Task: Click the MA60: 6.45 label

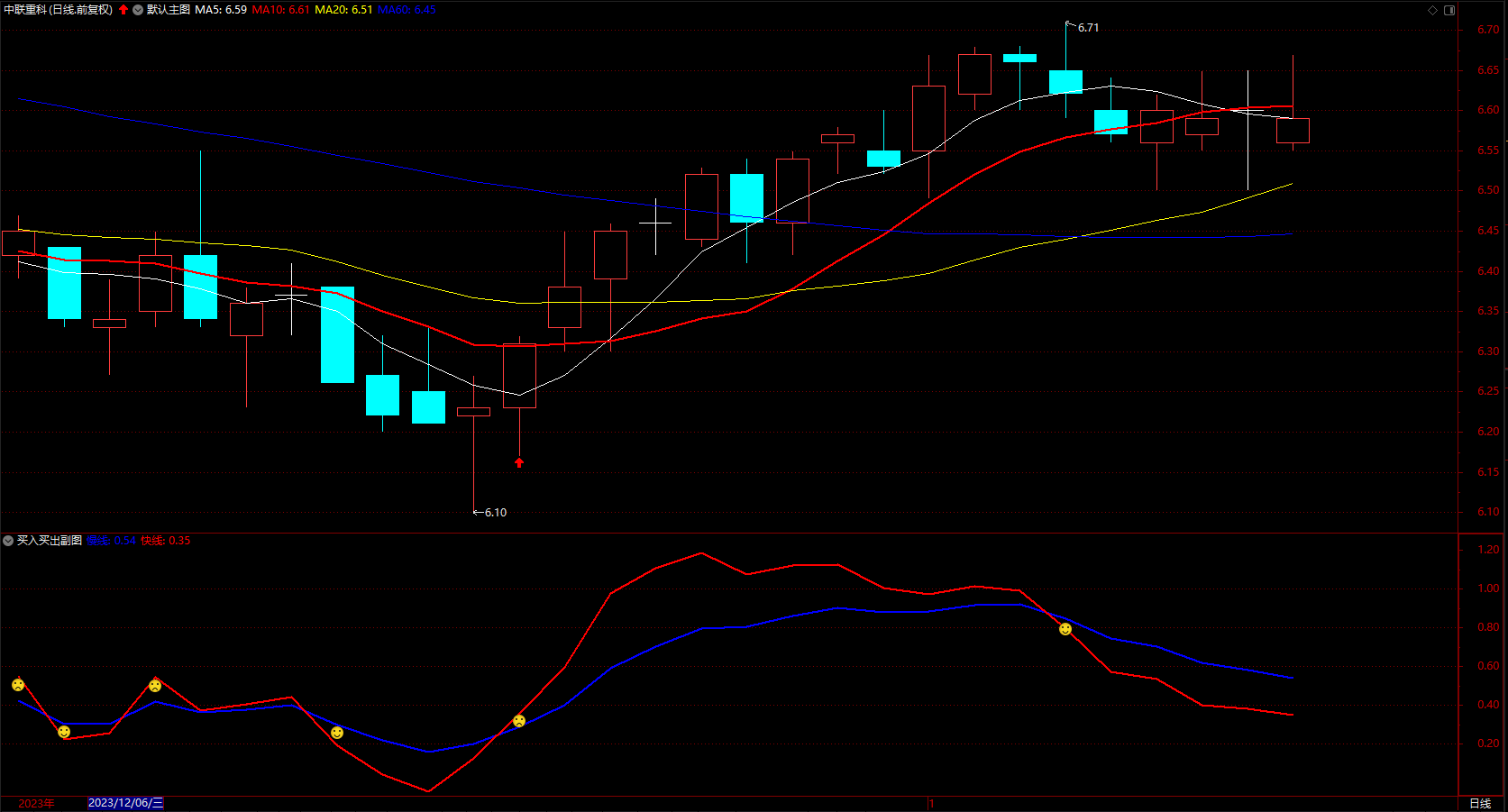Action: (x=407, y=10)
